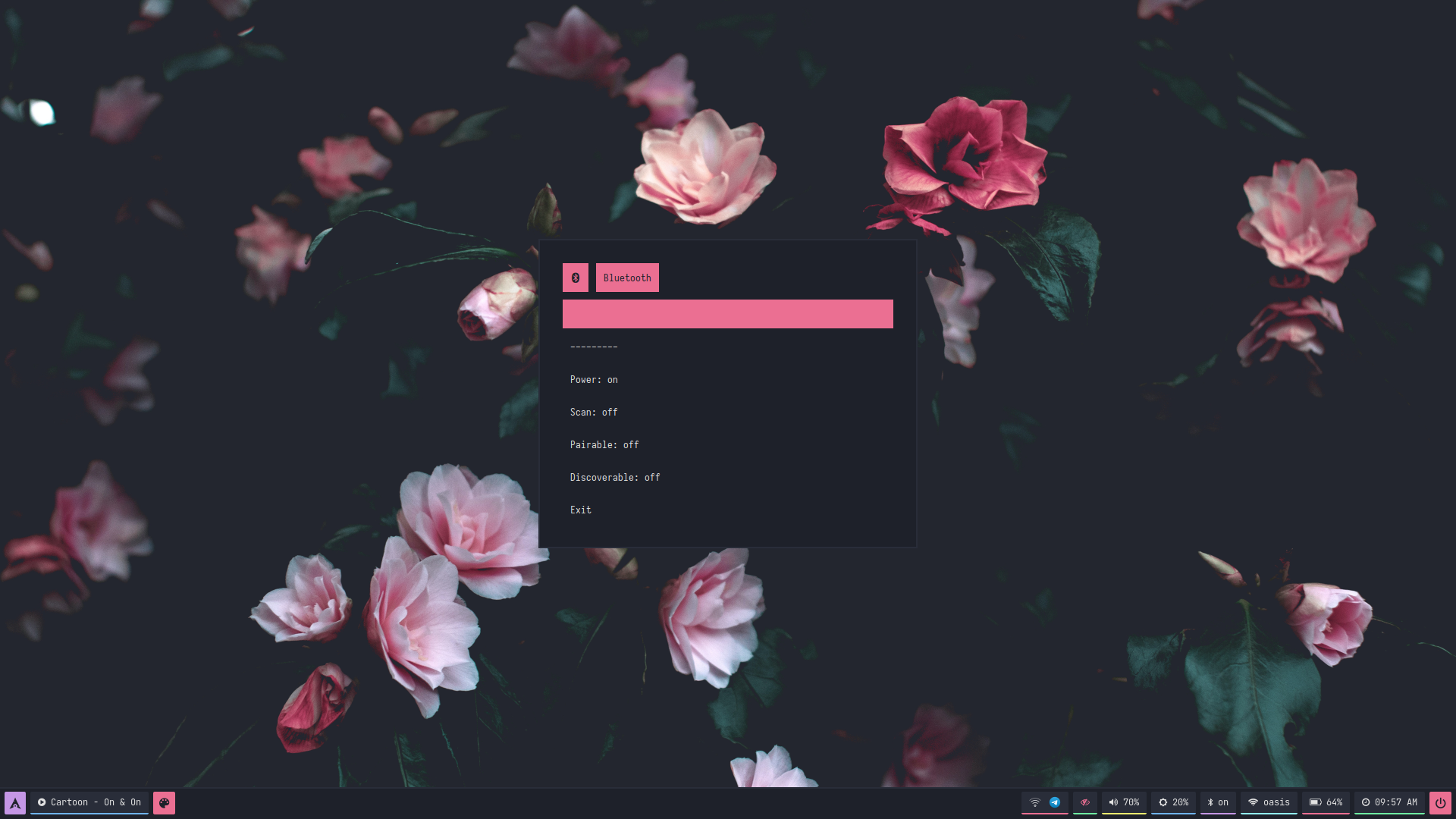
Task: Click the battery 64% indicator
Action: [1326, 802]
